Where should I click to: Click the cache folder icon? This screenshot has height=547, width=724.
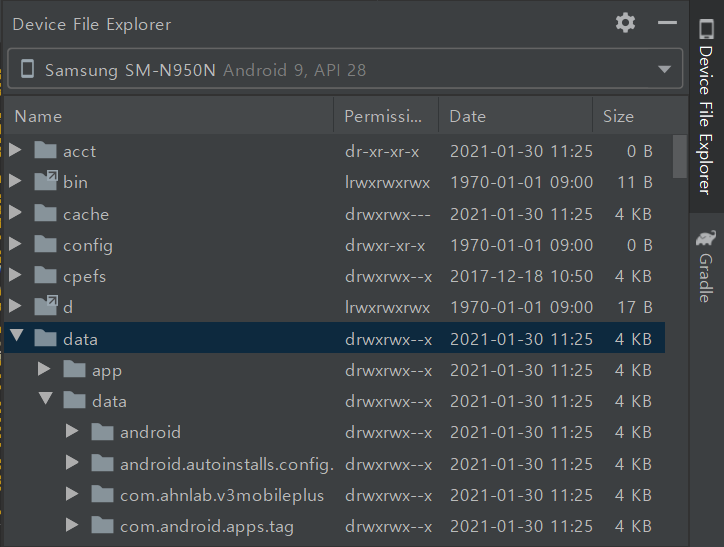pos(45,213)
